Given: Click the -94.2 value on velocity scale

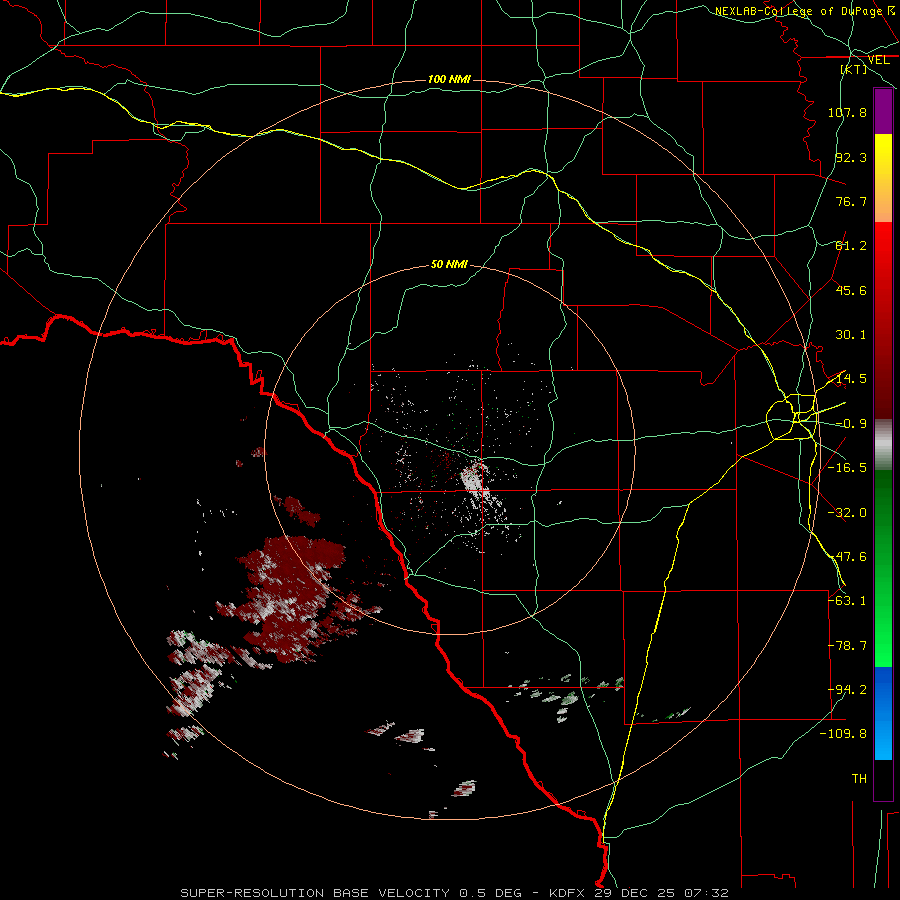Looking at the screenshot, I should click(x=847, y=690).
